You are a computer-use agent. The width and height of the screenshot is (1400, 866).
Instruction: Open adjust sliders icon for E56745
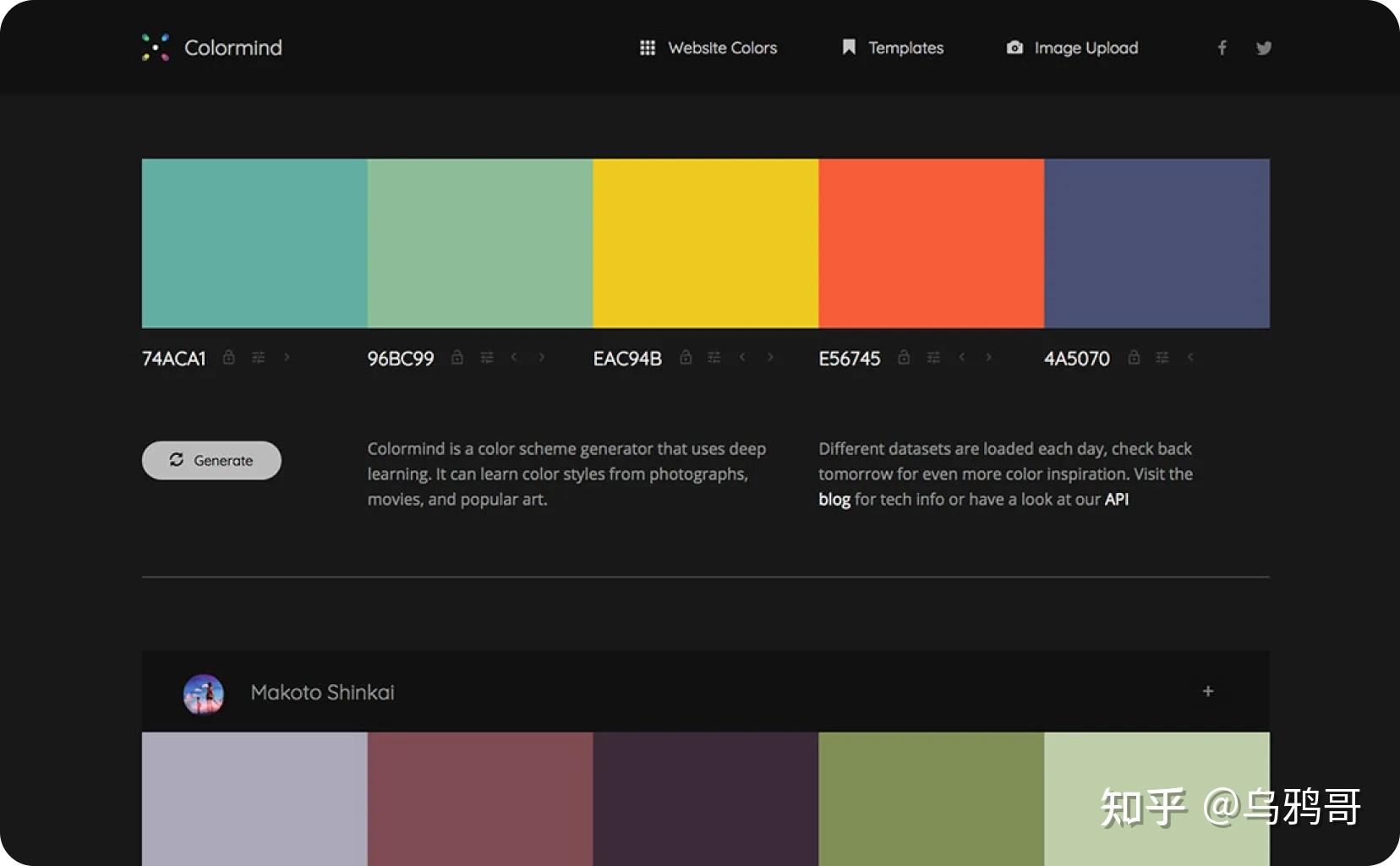pos(933,358)
